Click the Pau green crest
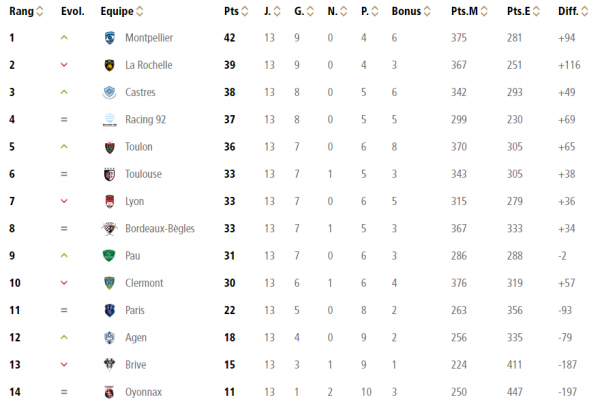The image size is (600, 404). tap(109, 256)
